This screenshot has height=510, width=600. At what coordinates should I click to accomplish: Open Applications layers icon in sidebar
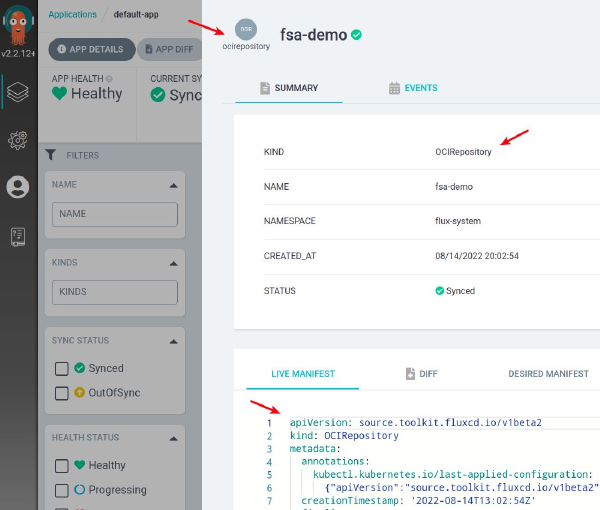(x=18, y=92)
